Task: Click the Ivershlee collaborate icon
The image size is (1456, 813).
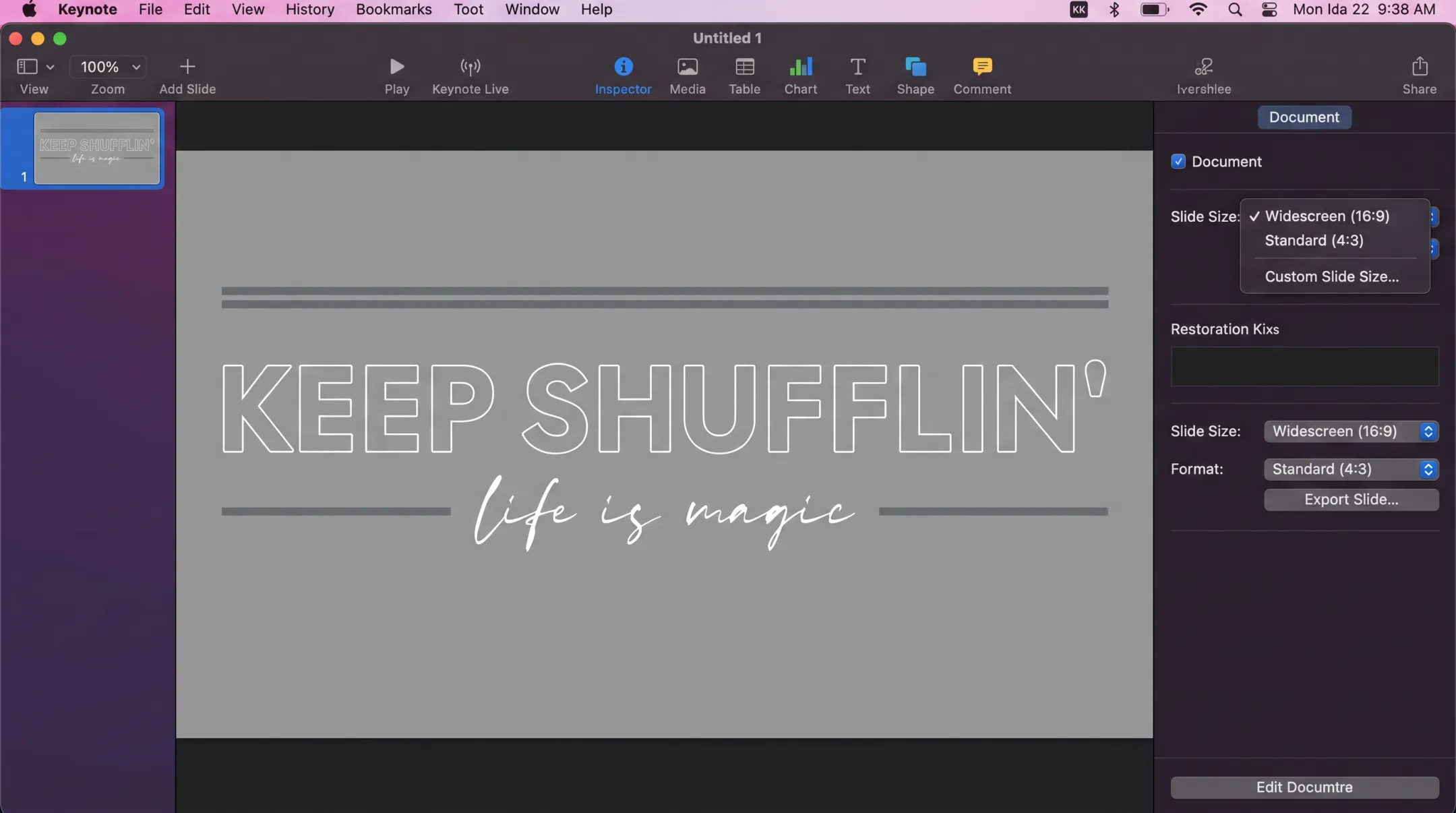Action: tap(1204, 66)
